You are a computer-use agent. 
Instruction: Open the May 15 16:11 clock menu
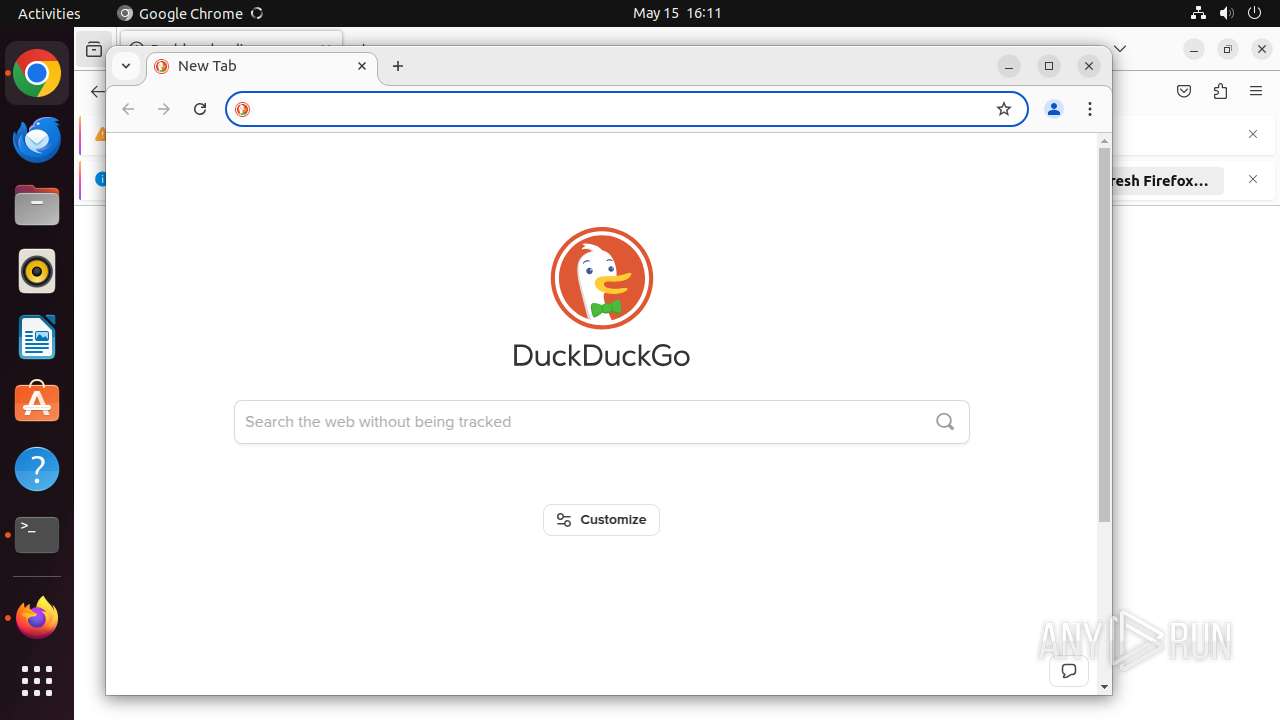(x=677, y=13)
